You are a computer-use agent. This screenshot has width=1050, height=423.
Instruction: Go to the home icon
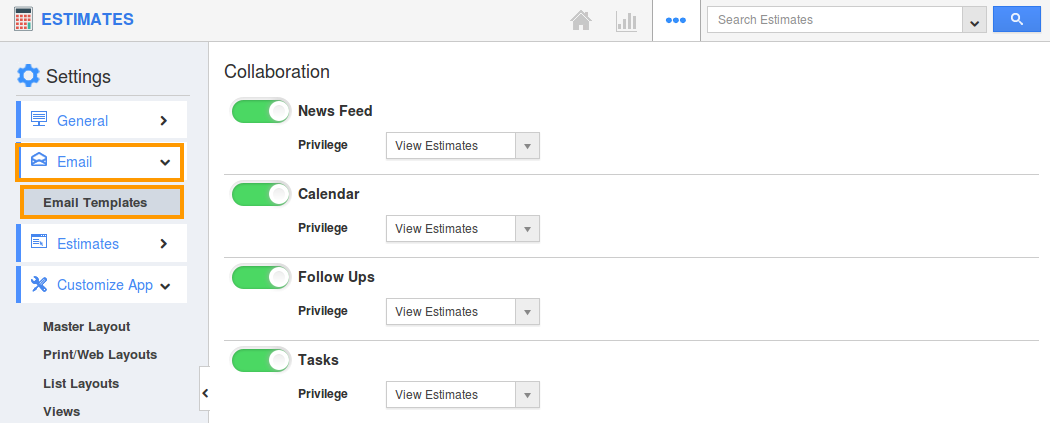pos(581,21)
